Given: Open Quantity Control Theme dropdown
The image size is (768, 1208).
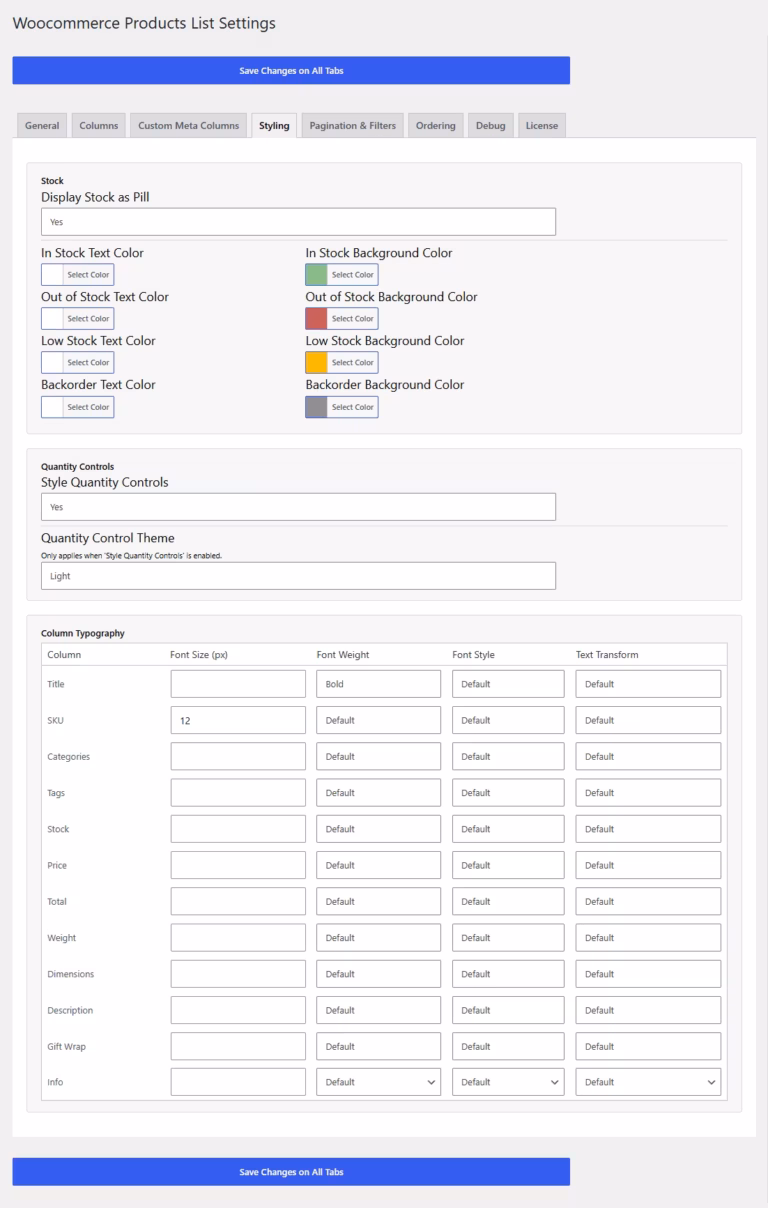Looking at the screenshot, I should pyautogui.click(x=298, y=576).
